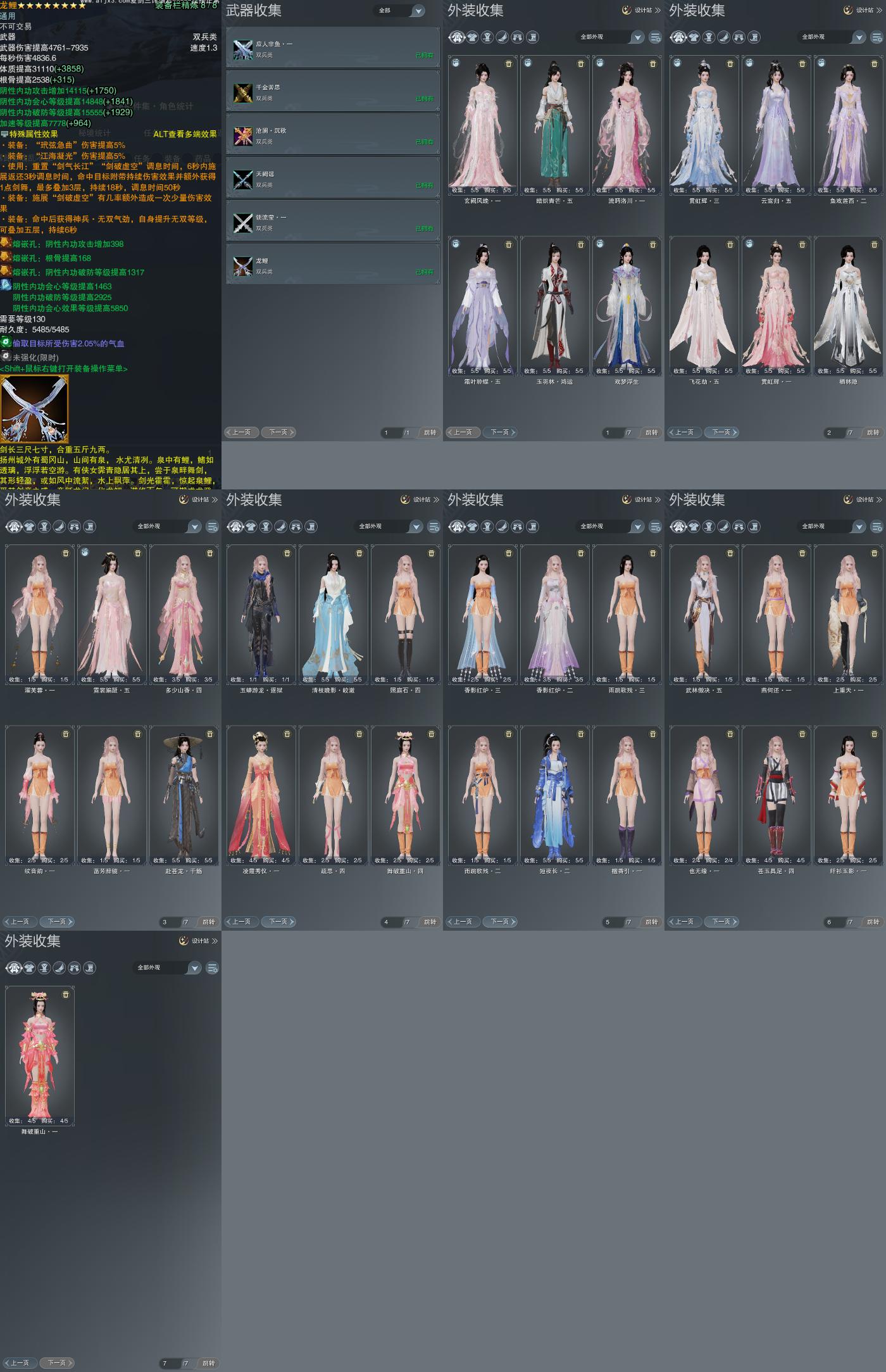Click the trash icon on the 霓裳蹁跹·五 card
Screen dimensions: 886x1372
click(138, 553)
